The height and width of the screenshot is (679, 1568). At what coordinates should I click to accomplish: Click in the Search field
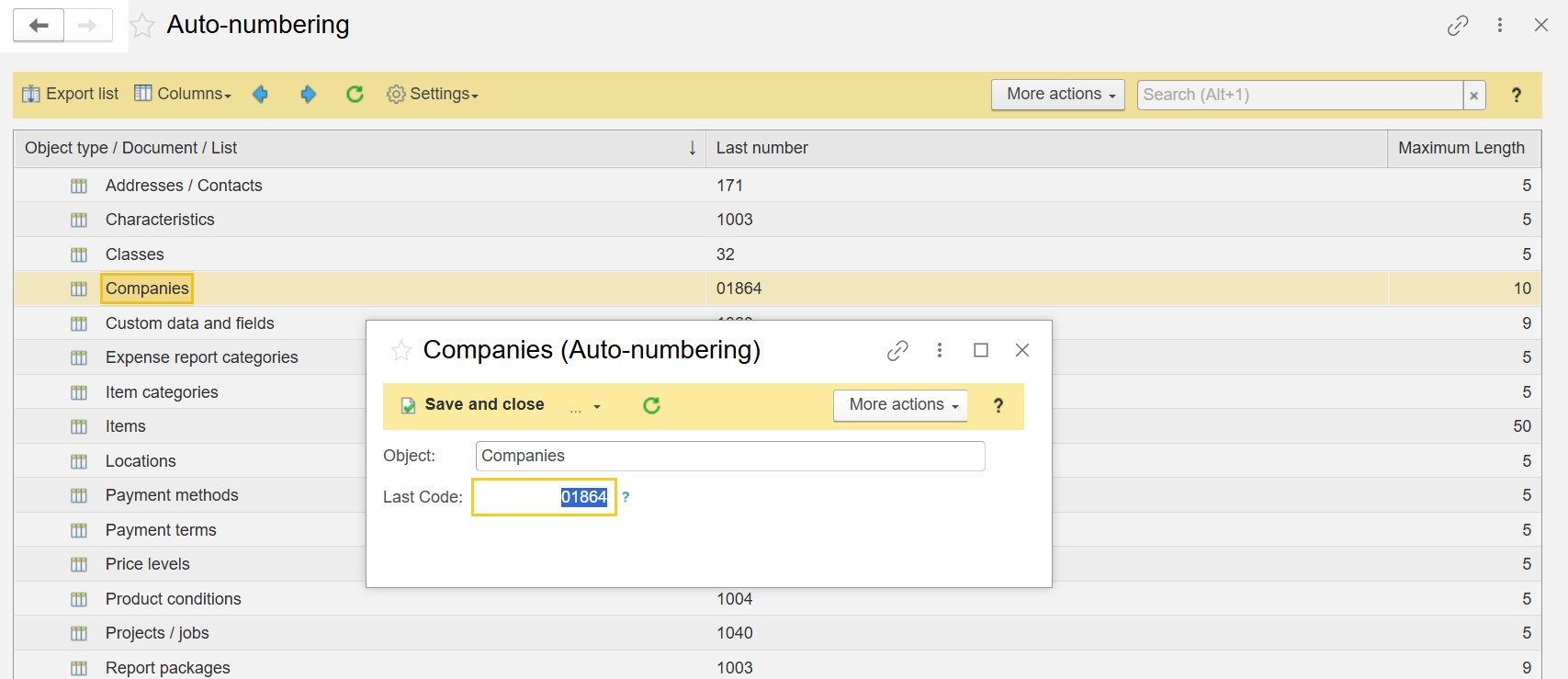pyautogui.click(x=1299, y=95)
